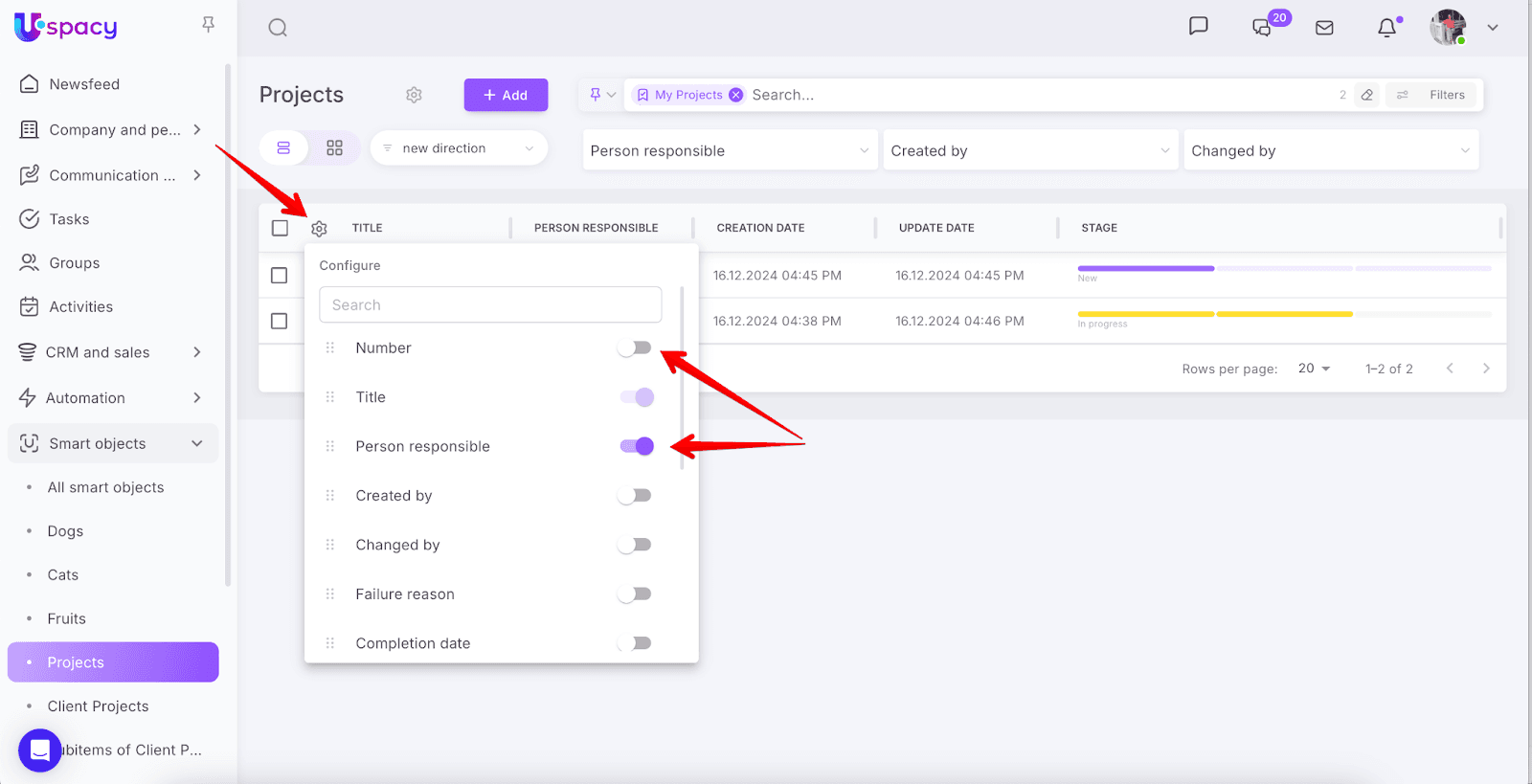Screen dimensions: 1532x784
Task: Focus the Configure search field
Action: pos(490,305)
